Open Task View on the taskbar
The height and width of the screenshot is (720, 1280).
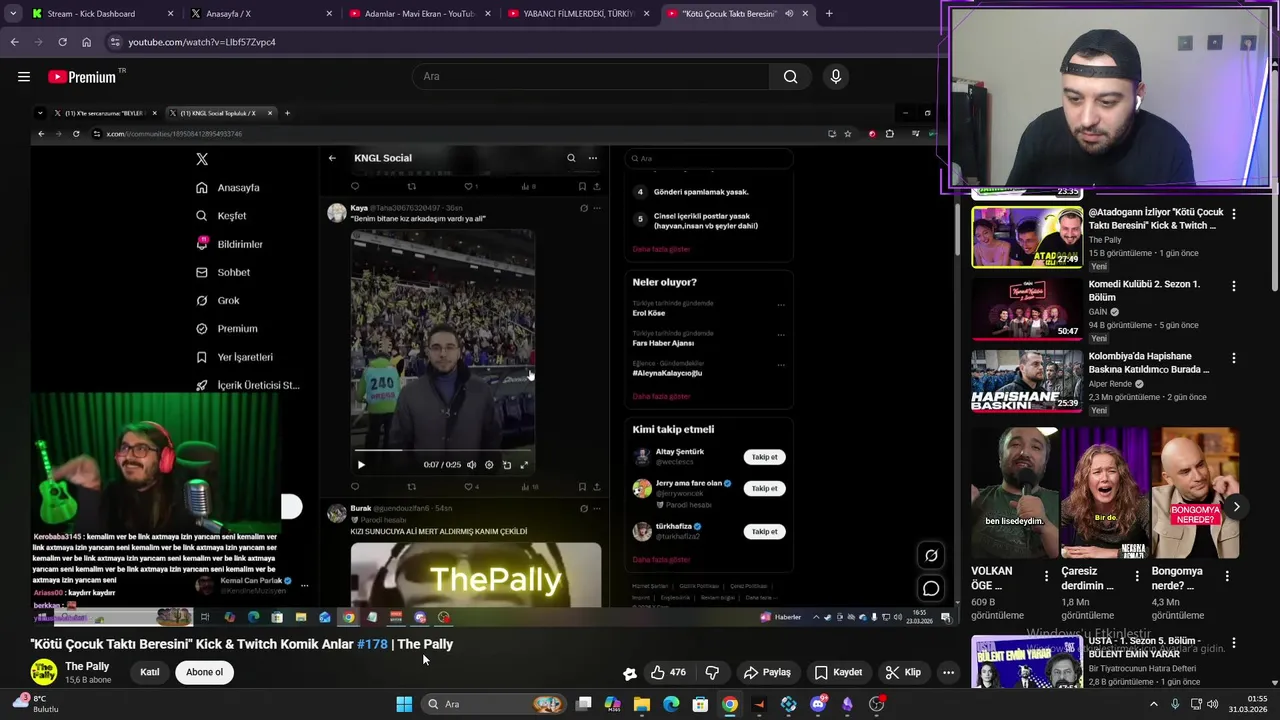[584, 704]
